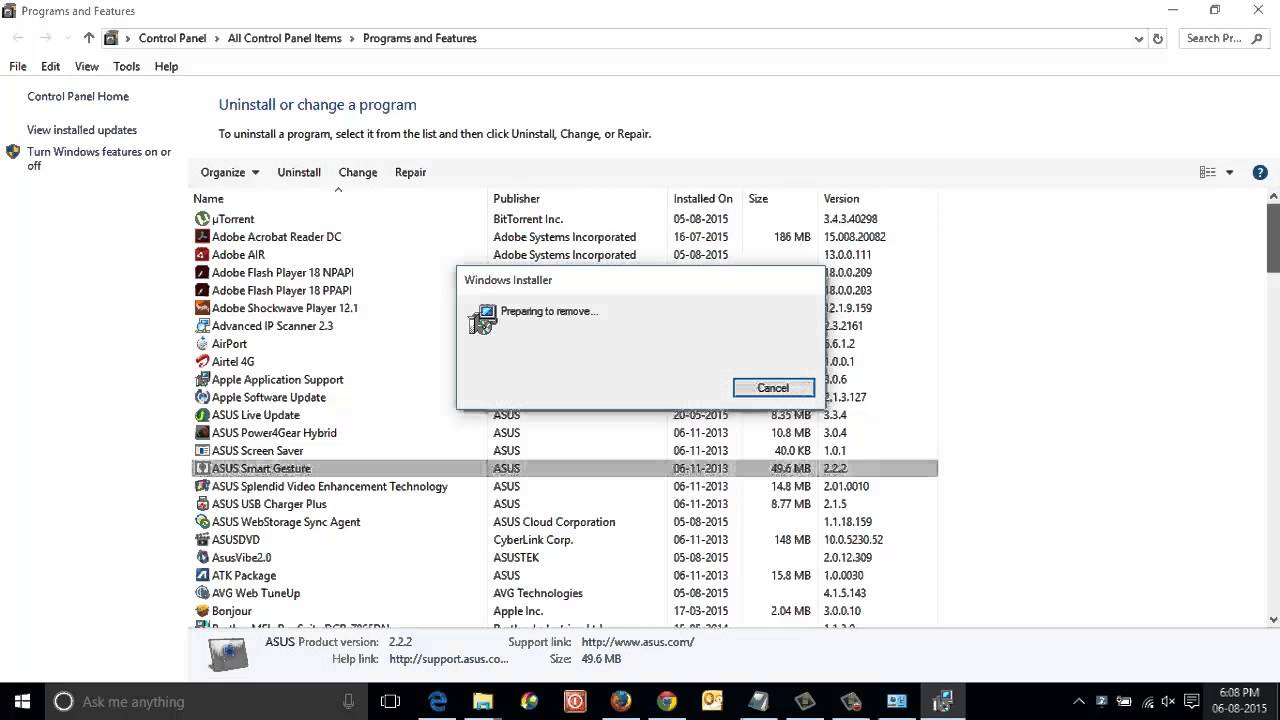
Task: Click the Adobe Flash Player 18 NPAPI icon
Action: pyautogui.click(x=202, y=273)
